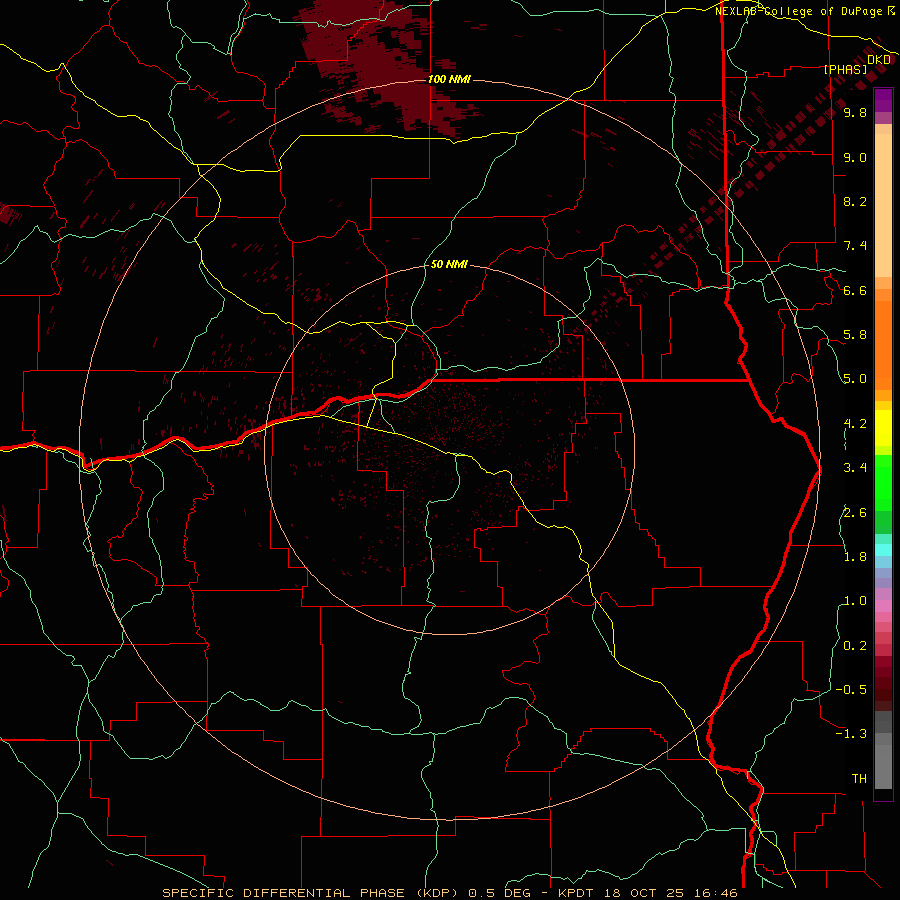Pick the purple swatch atop the color scale
This screenshot has width=900, height=900.
click(883, 100)
